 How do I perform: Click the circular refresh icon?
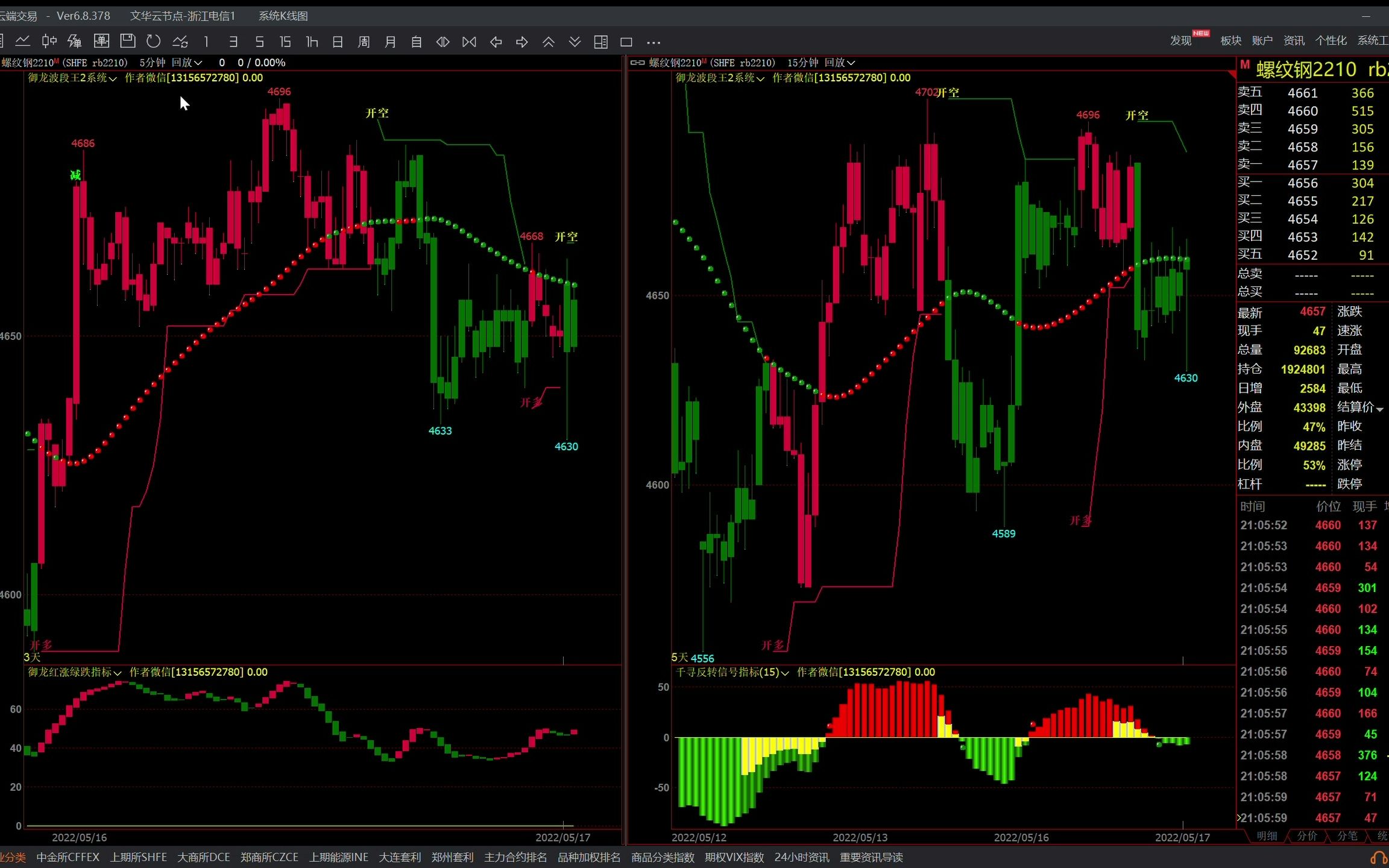click(x=153, y=42)
